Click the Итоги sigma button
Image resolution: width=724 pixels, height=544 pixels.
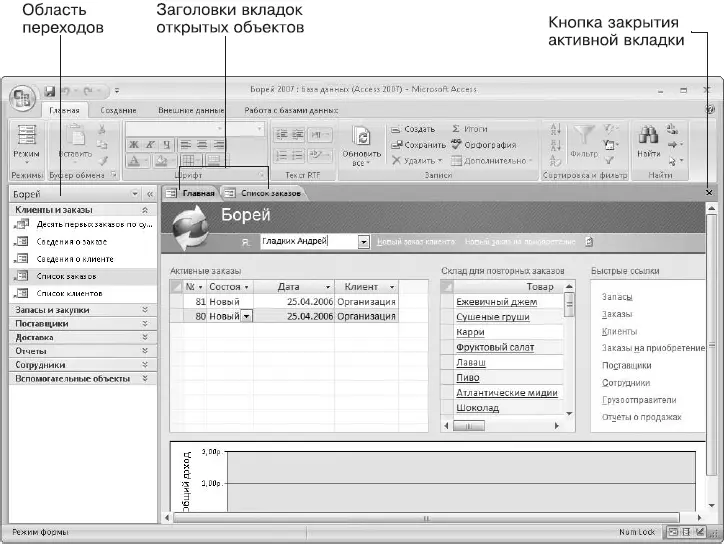[470, 129]
